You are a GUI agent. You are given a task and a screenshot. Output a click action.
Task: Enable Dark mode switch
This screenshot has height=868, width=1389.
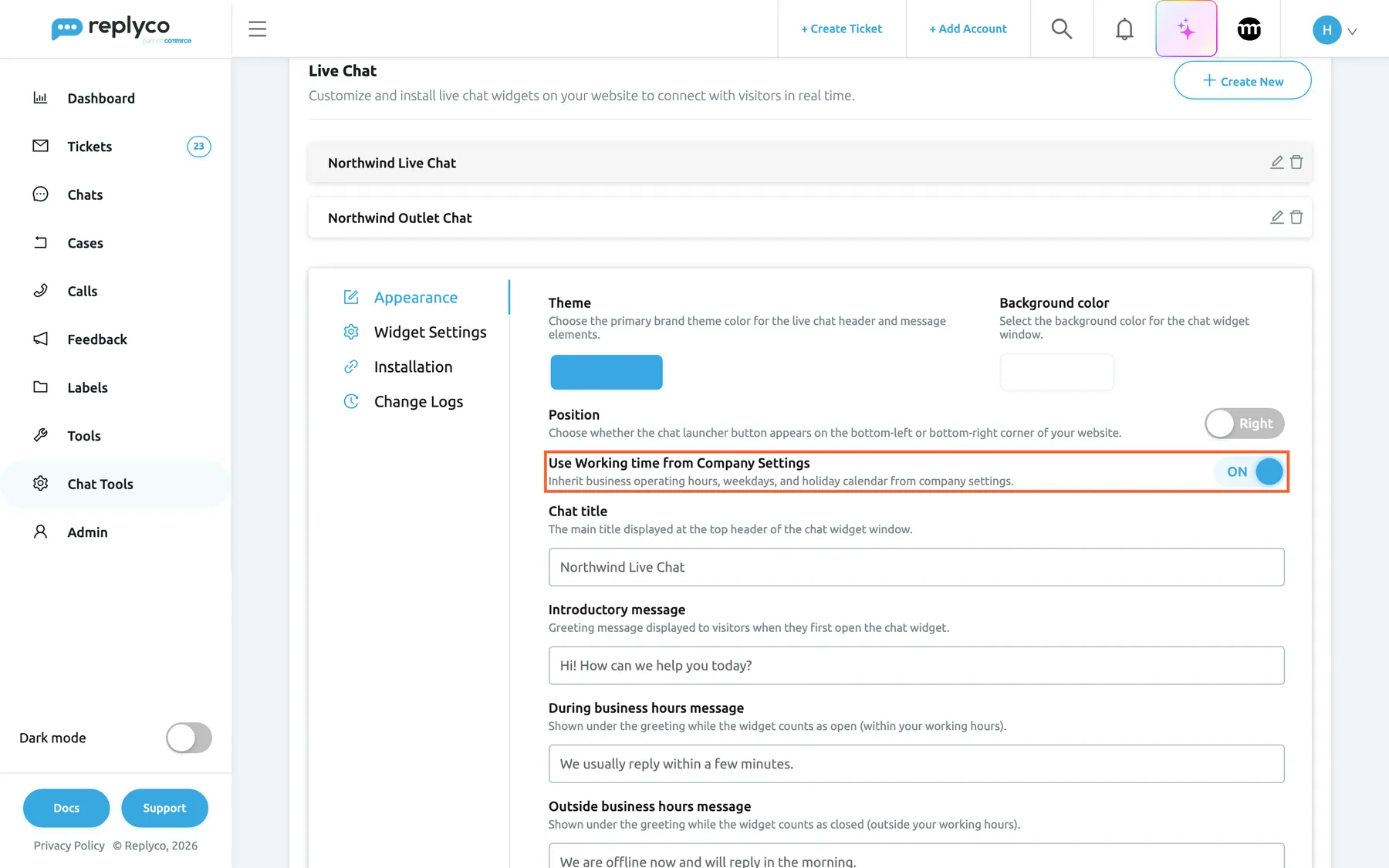(x=189, y=738)
